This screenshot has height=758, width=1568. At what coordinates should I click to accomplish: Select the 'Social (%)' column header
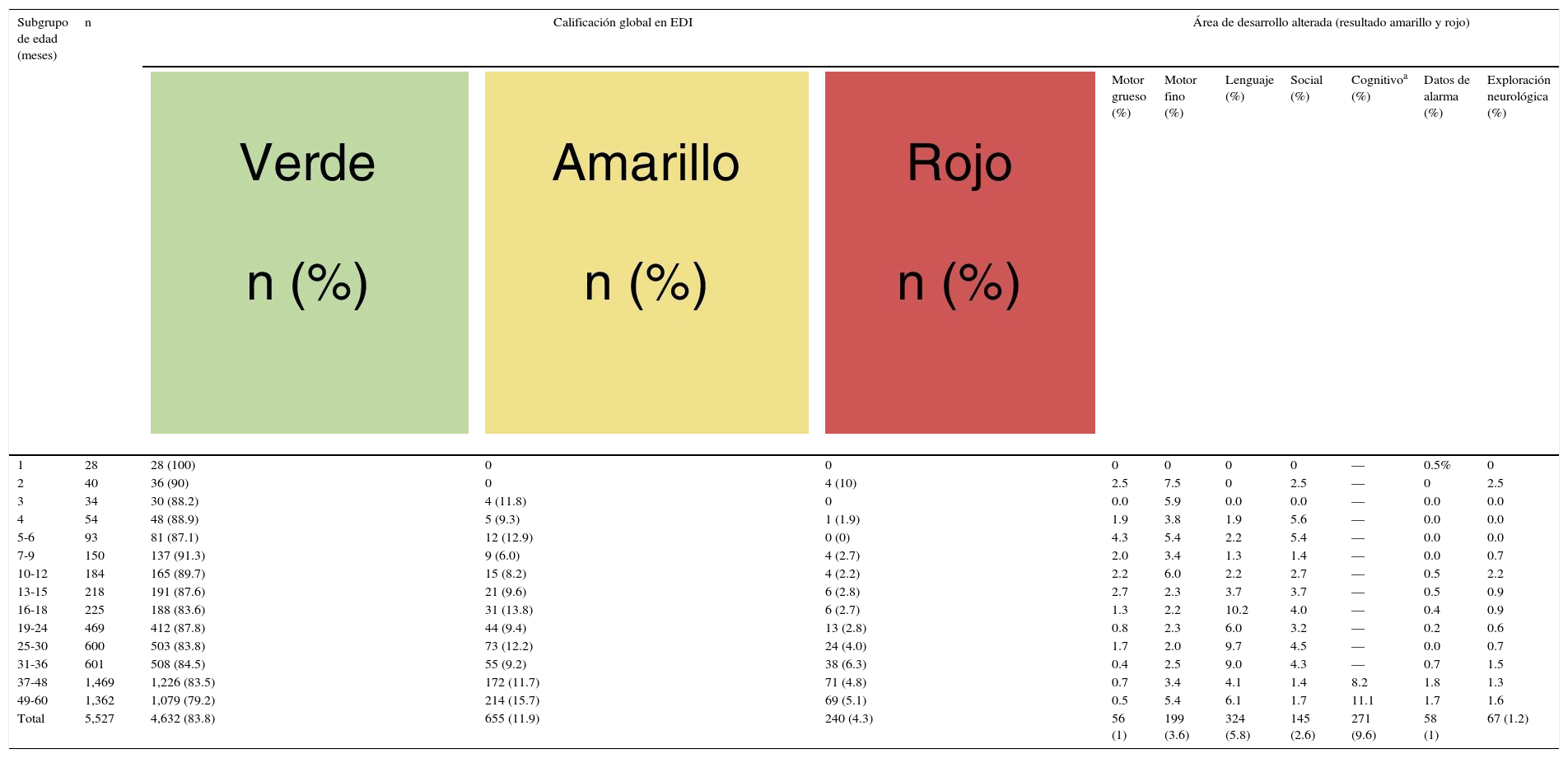tap(1305, 88)
